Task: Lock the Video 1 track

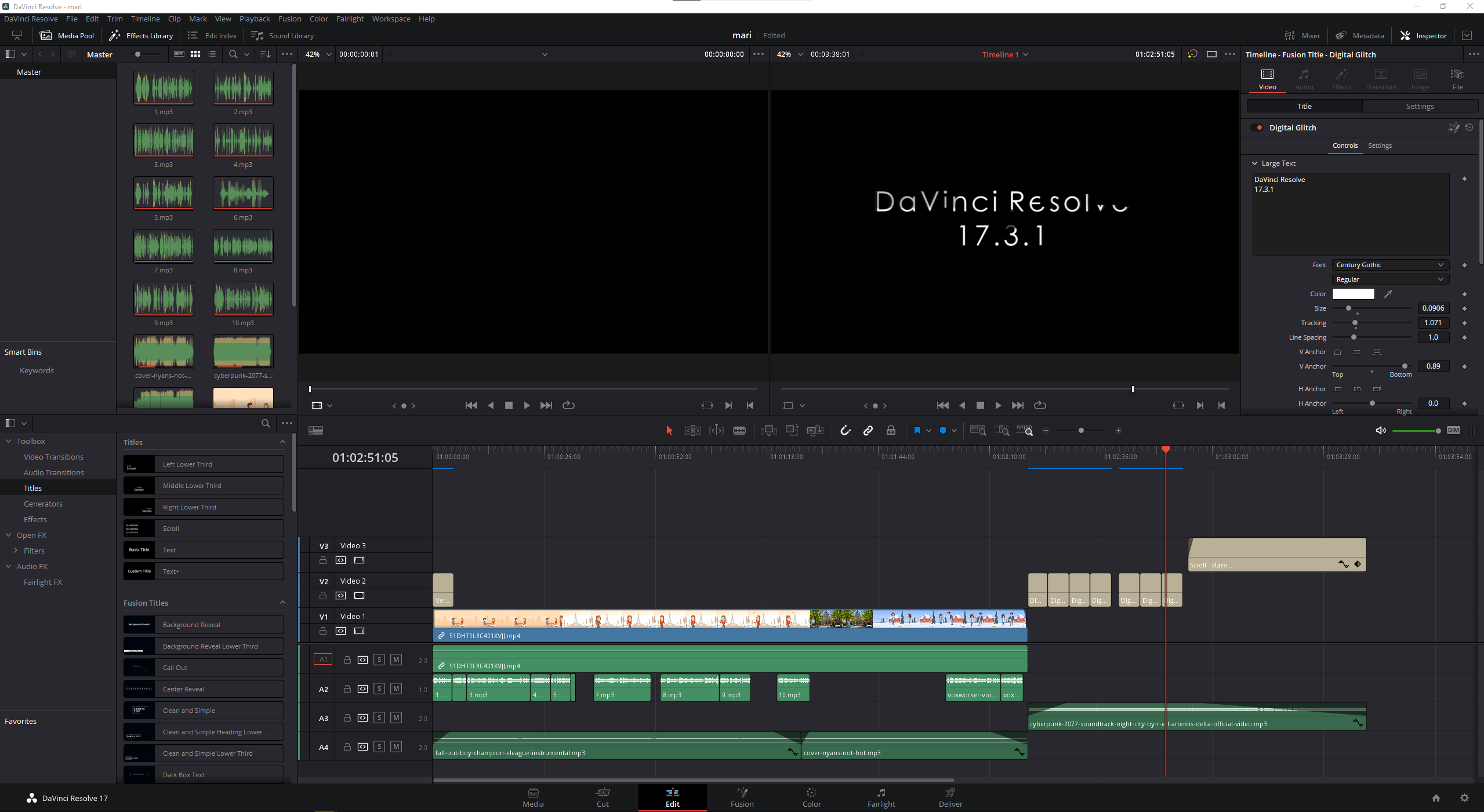Action: [323, 631]
